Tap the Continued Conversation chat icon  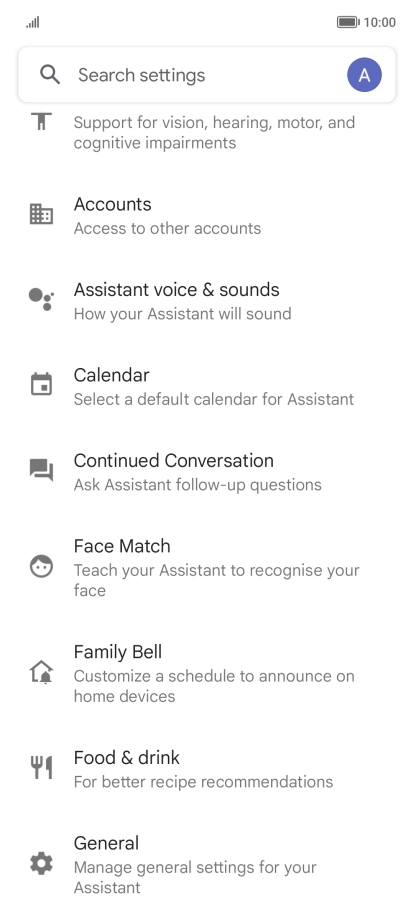[x=41, y=470]
